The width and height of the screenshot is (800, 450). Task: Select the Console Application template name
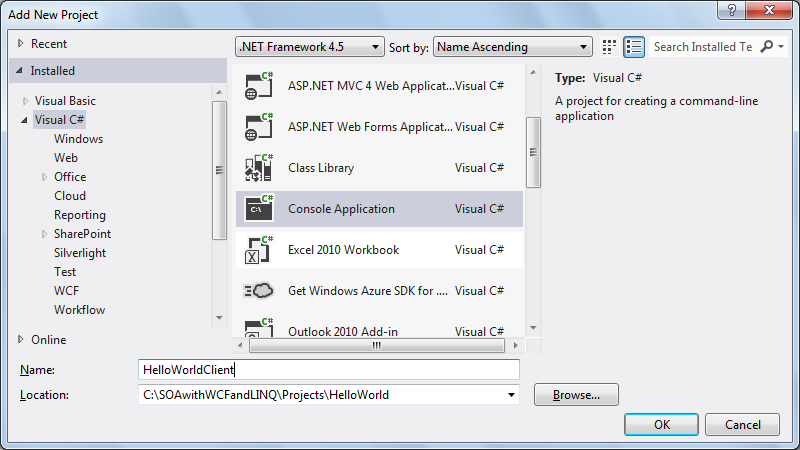point(341,209)
